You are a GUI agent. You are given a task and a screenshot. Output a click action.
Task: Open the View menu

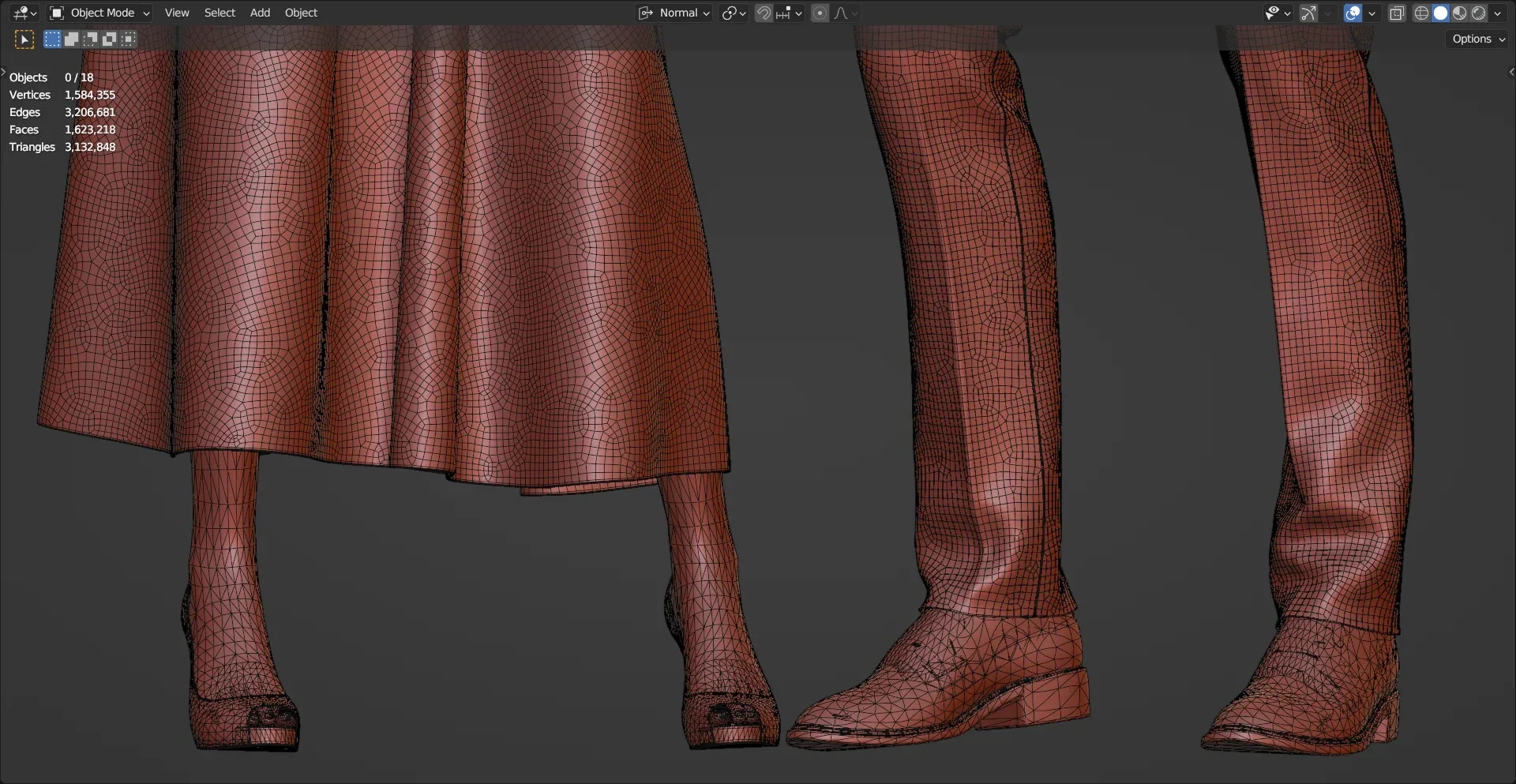(177, 13)
